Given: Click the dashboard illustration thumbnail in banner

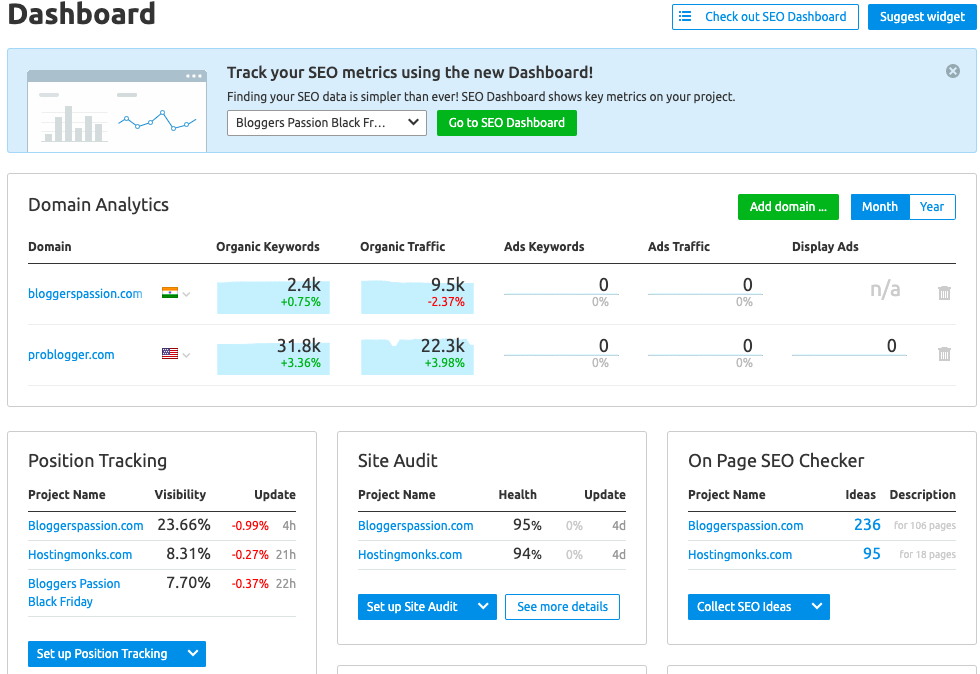Looking at the screenshot, I should point(117,110).
